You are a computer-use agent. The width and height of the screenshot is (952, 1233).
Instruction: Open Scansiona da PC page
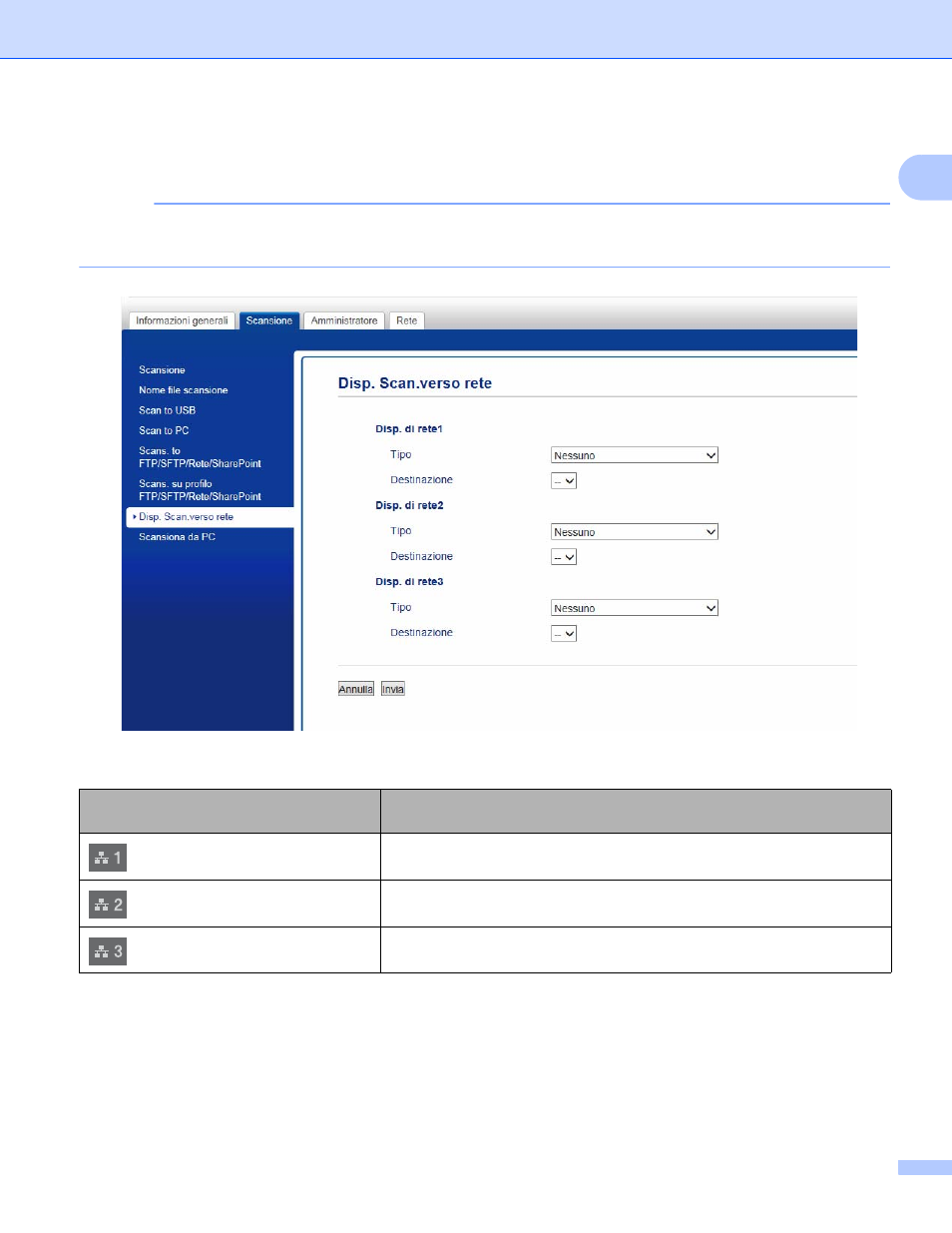[x=177, y=537]
